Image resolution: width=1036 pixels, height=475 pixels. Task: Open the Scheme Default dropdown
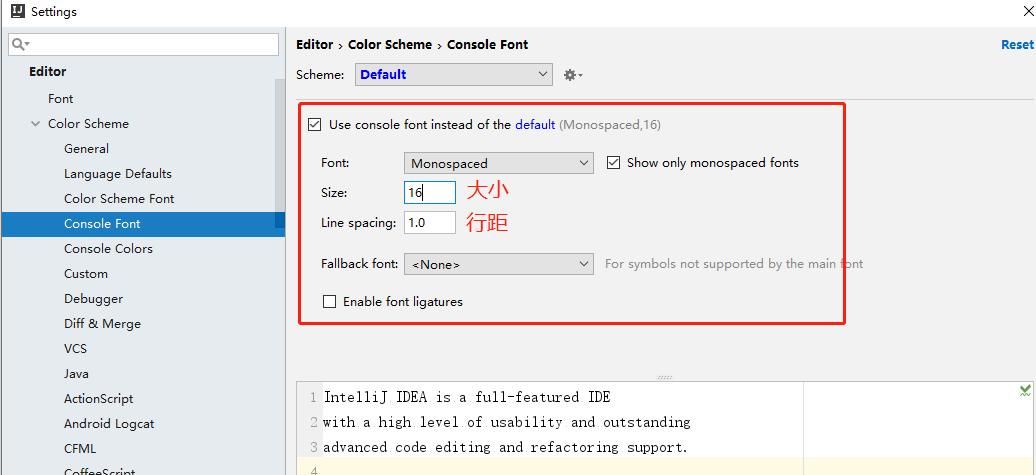click(453, 75)
